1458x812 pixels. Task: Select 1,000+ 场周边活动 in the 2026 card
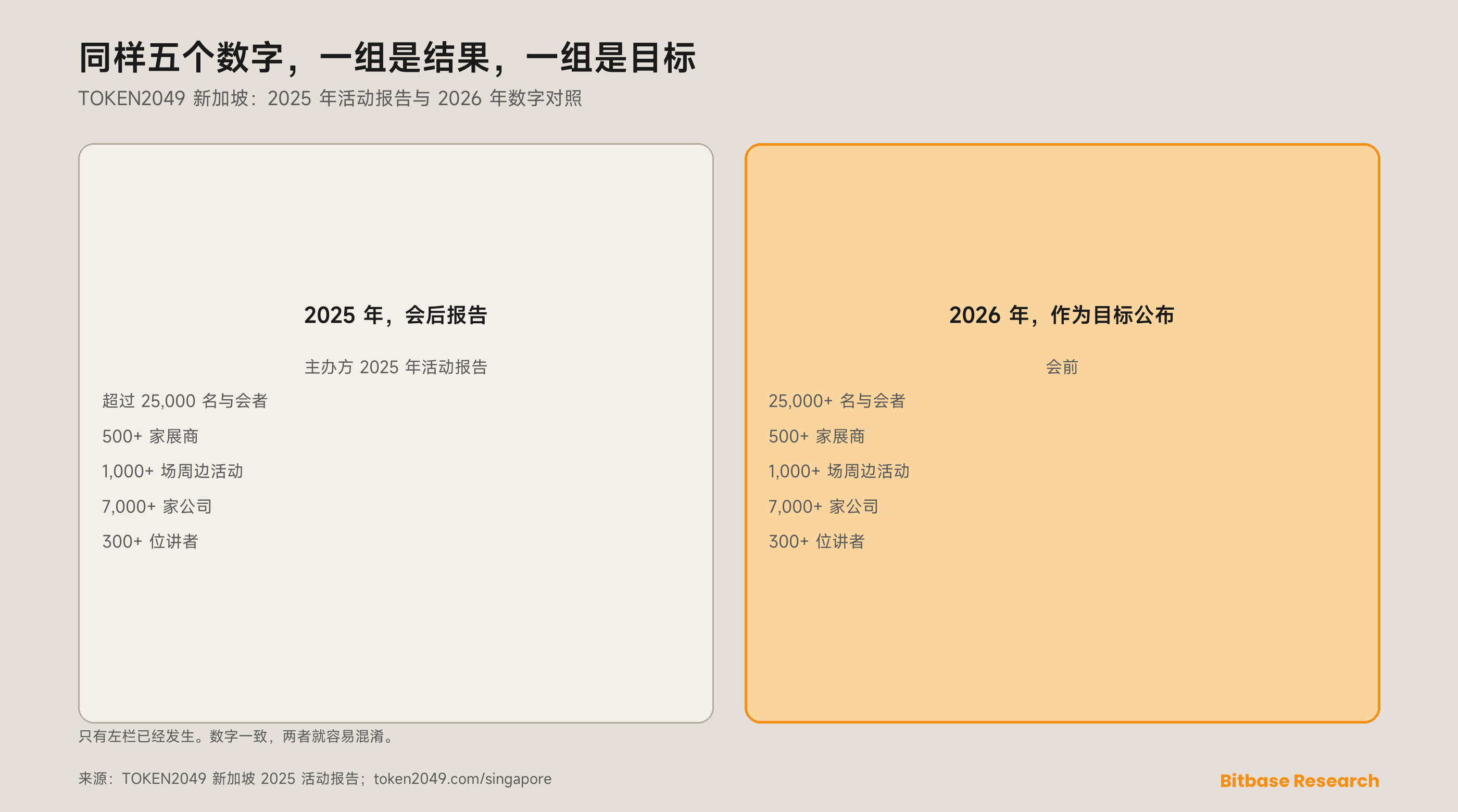[x=838, y=472]
